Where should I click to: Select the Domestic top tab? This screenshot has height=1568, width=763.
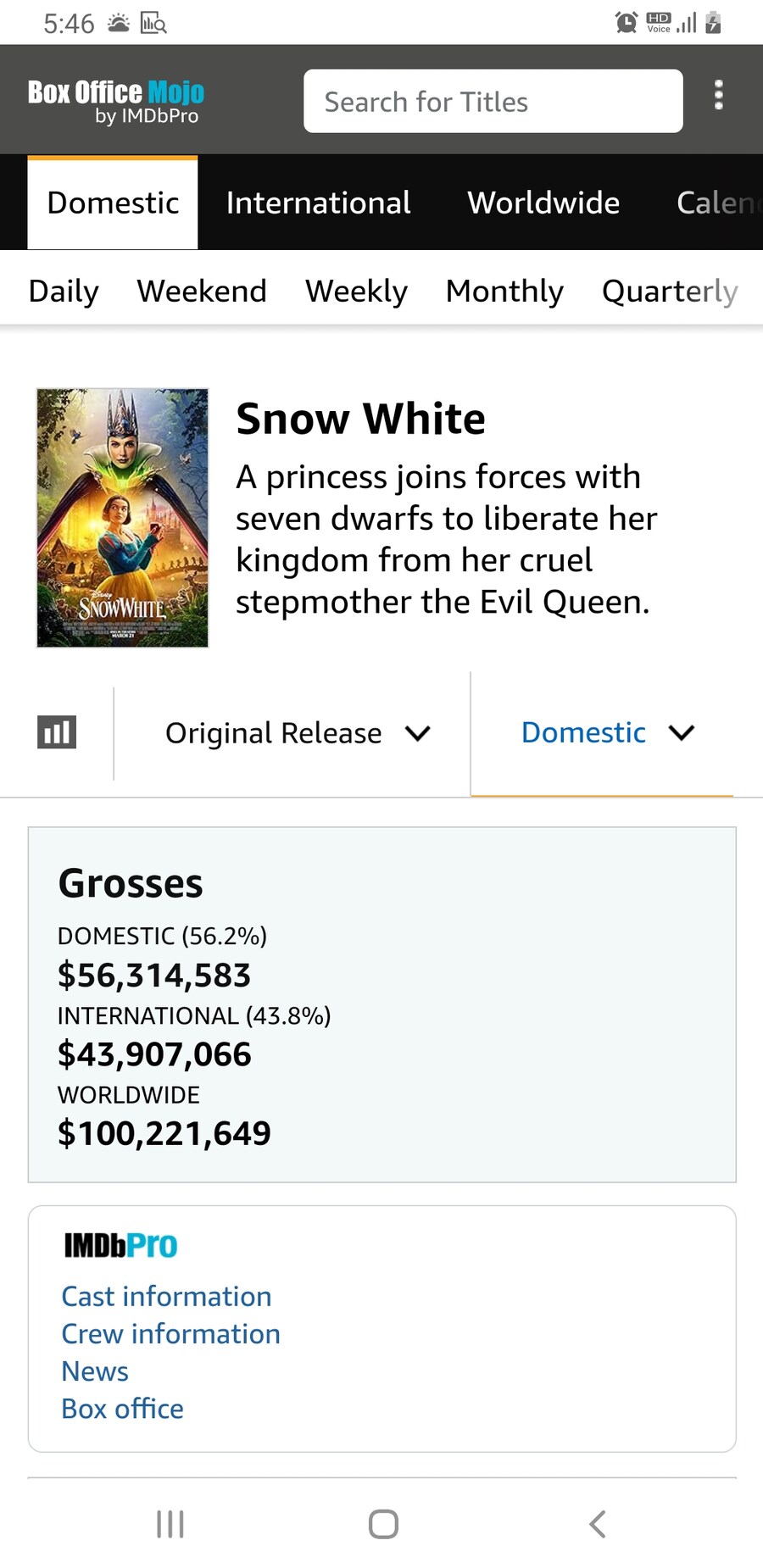(113, 203)
